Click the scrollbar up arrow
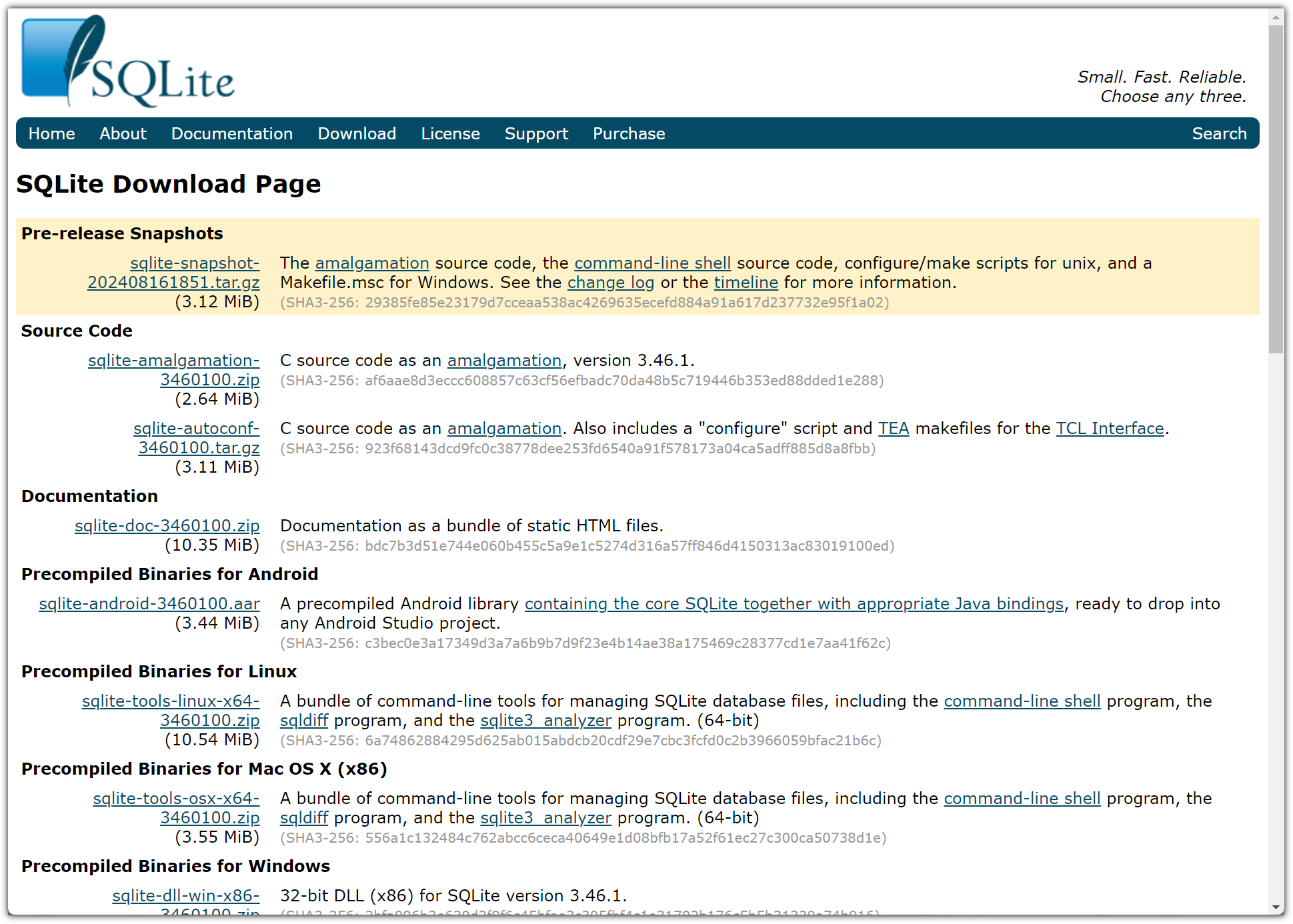The image size is (1293, 924). tap(1276, 18)
